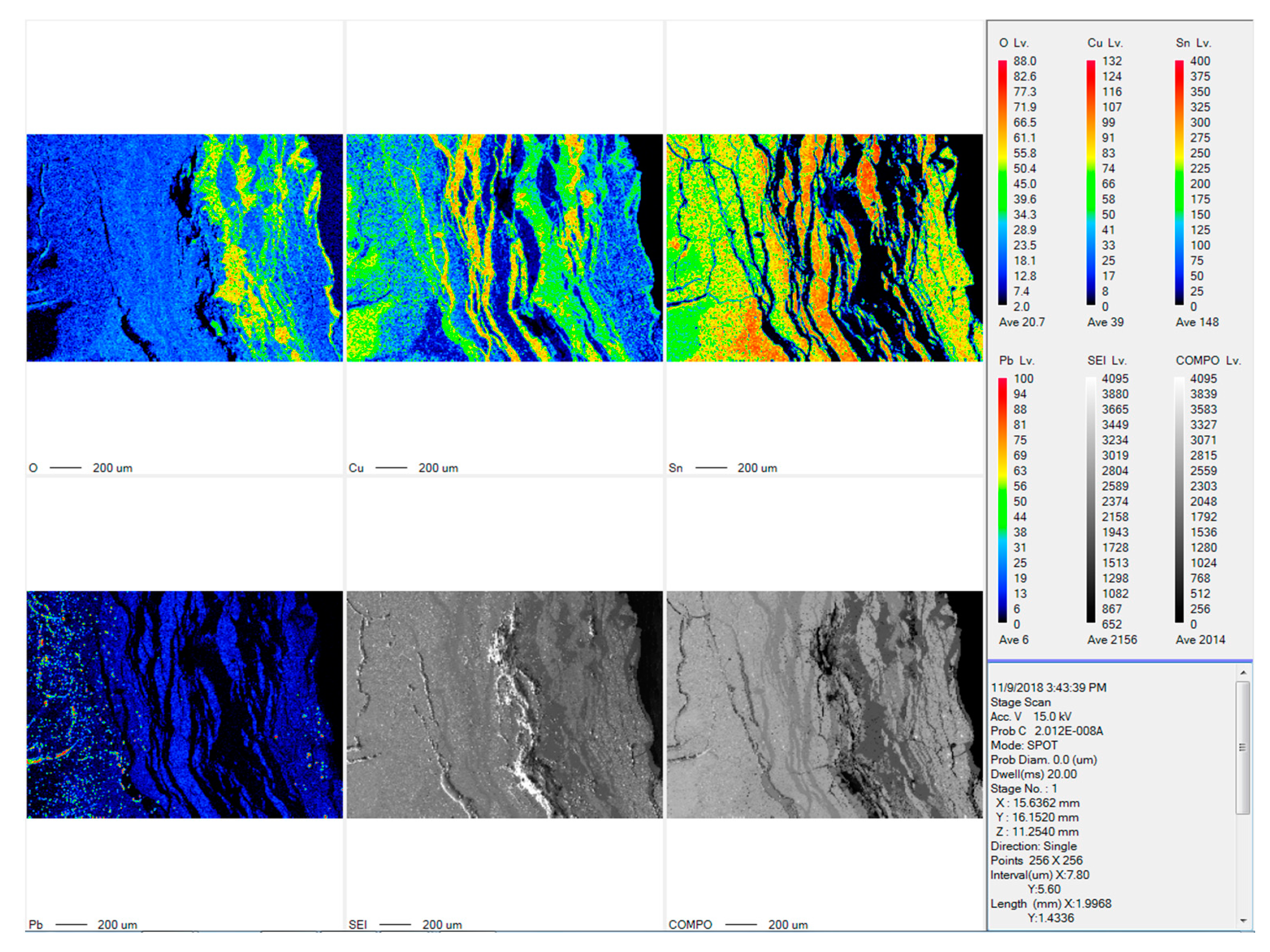The height and width of the screenshot is (952, 1270).
Task: Click the Sn Lv. color scale bar
Action: tap(1179, 183)
